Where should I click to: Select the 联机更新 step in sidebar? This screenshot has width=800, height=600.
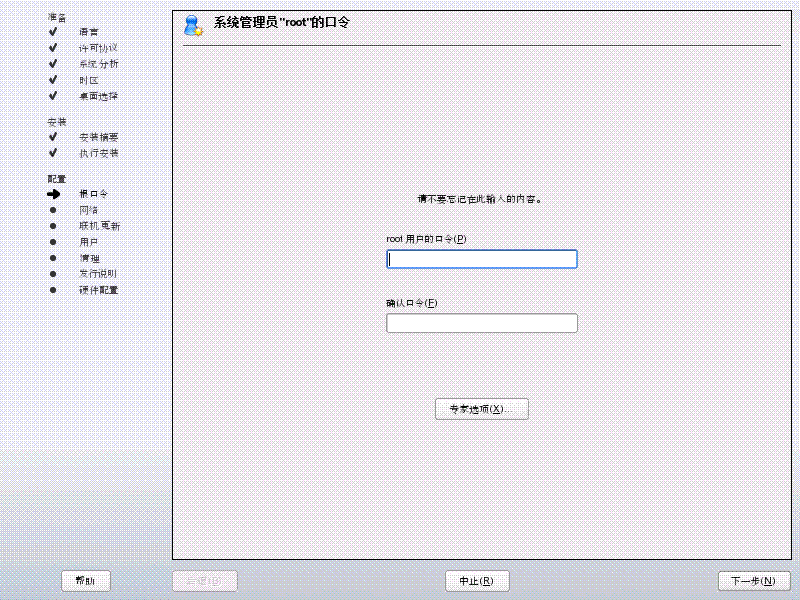point(99,226)
